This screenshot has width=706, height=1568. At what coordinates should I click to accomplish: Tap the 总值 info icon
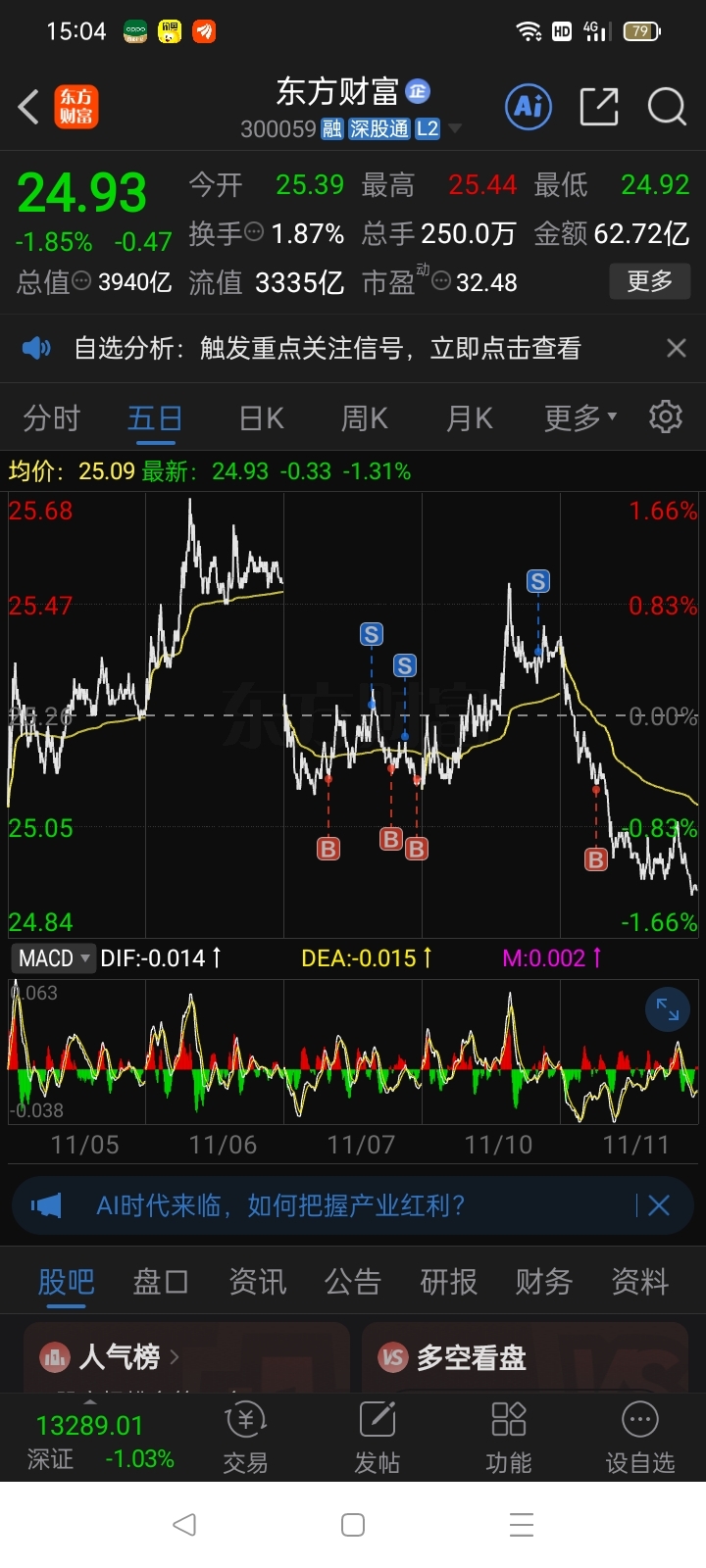(x=82, y=281)
